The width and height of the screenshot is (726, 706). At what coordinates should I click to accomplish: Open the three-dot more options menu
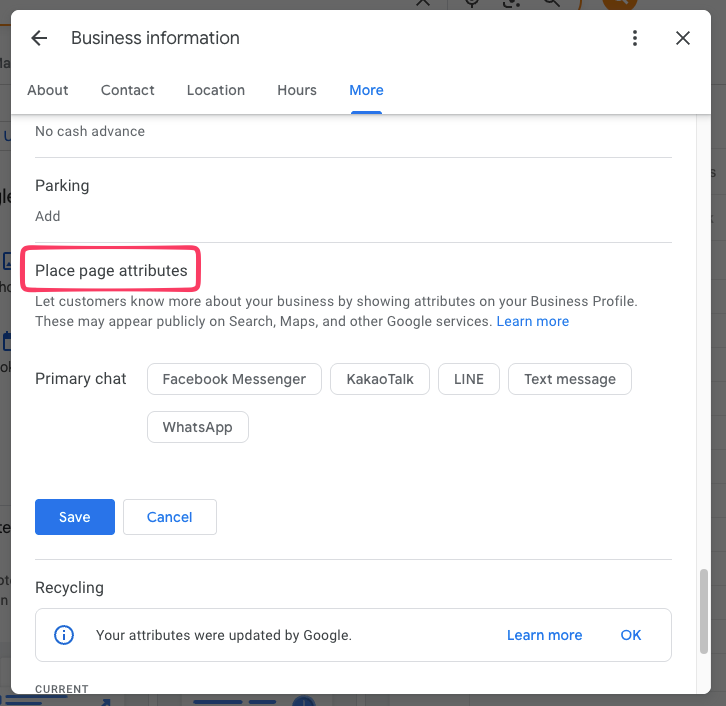[x=635, y=38]
